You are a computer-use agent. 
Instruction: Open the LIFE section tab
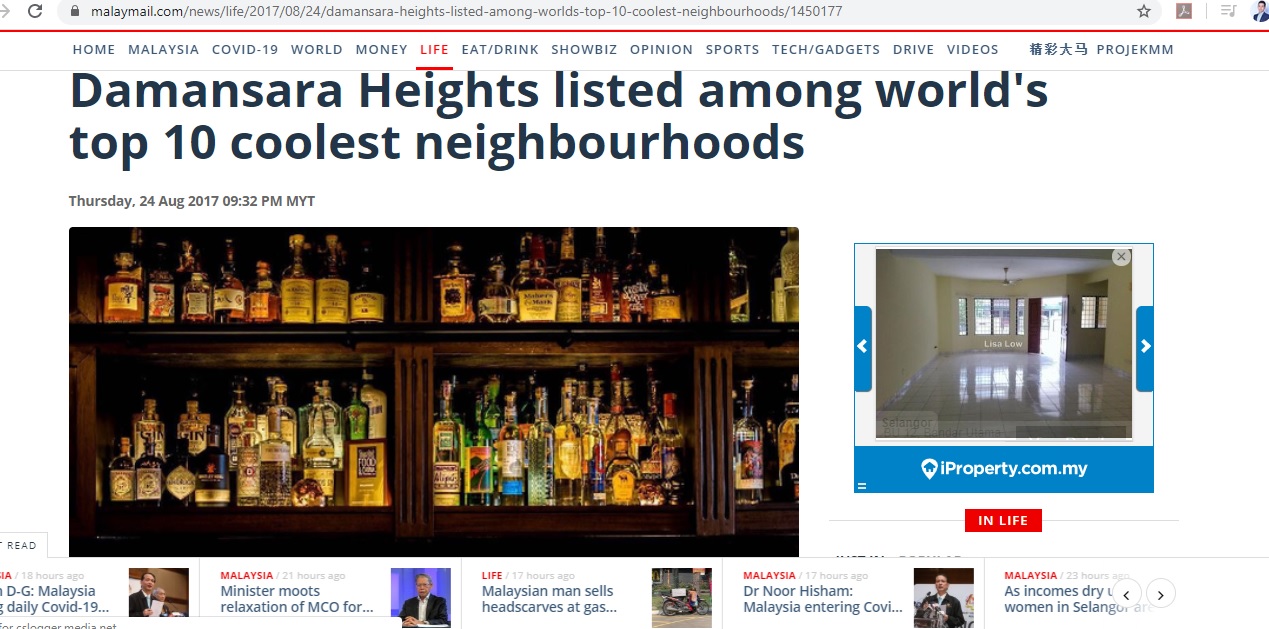click(434, 49)
